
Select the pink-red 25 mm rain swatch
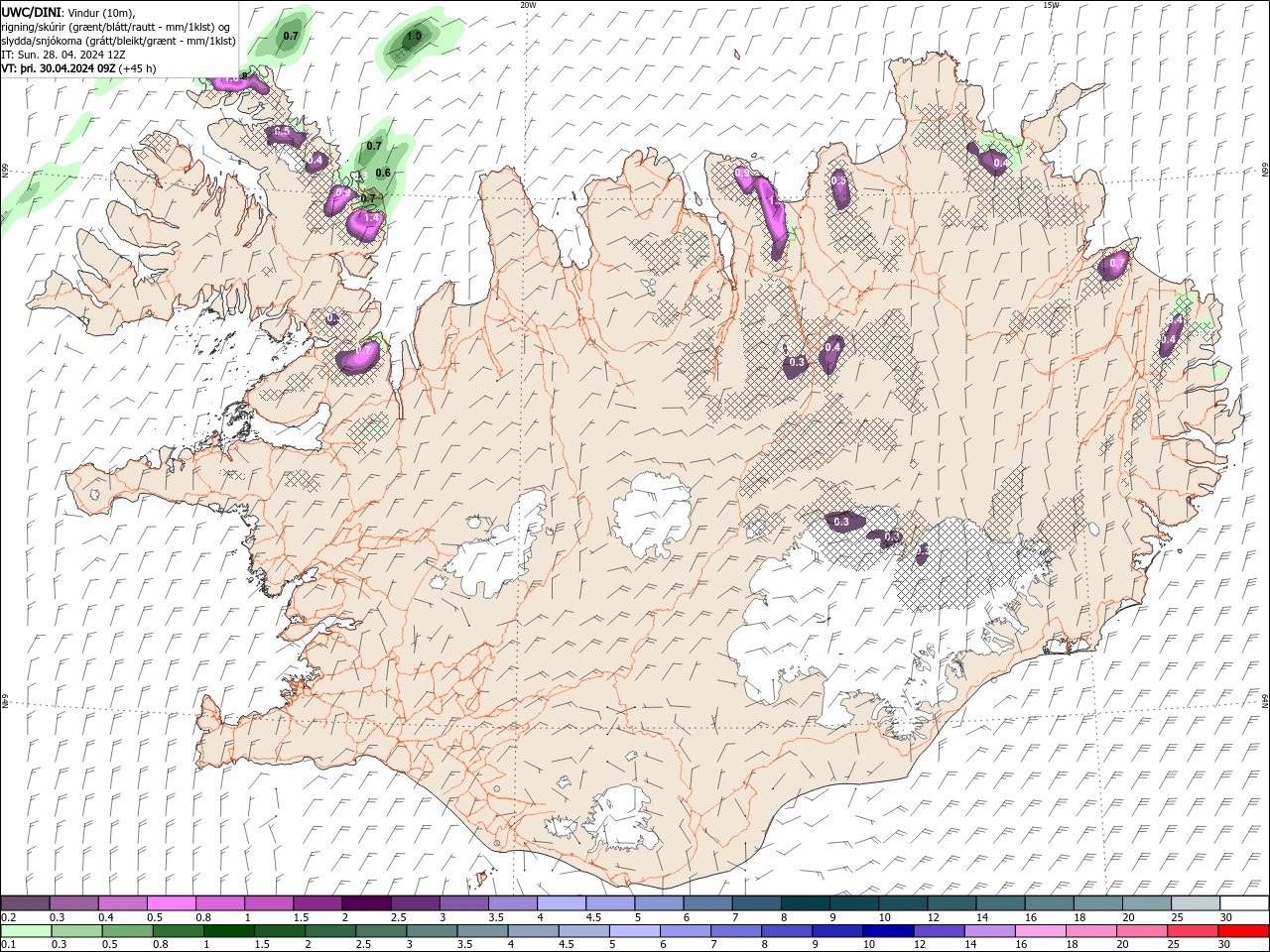(1192, 931)
